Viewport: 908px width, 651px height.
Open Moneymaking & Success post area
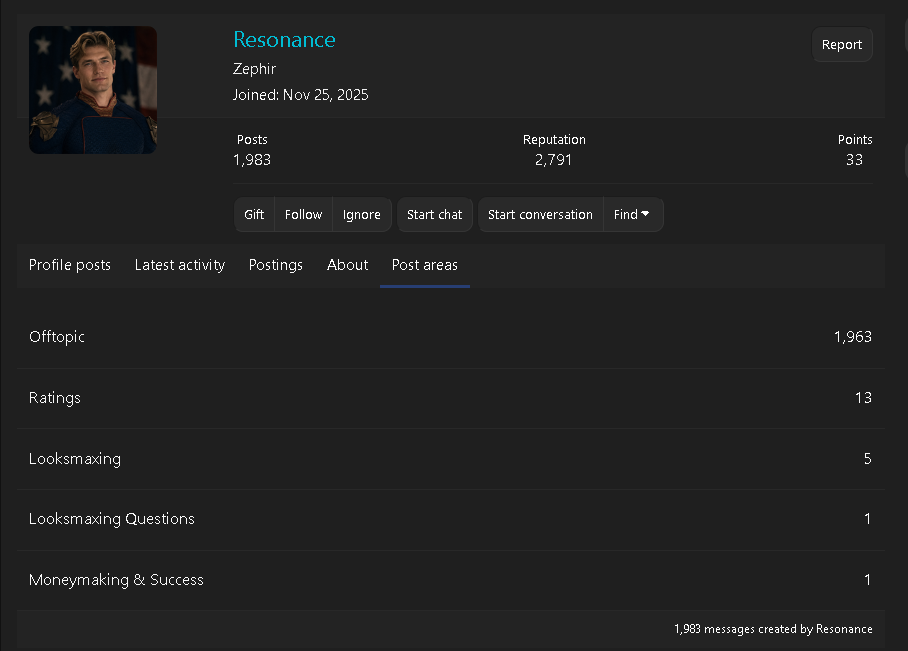pyautogui.click(x=451, y=580)
